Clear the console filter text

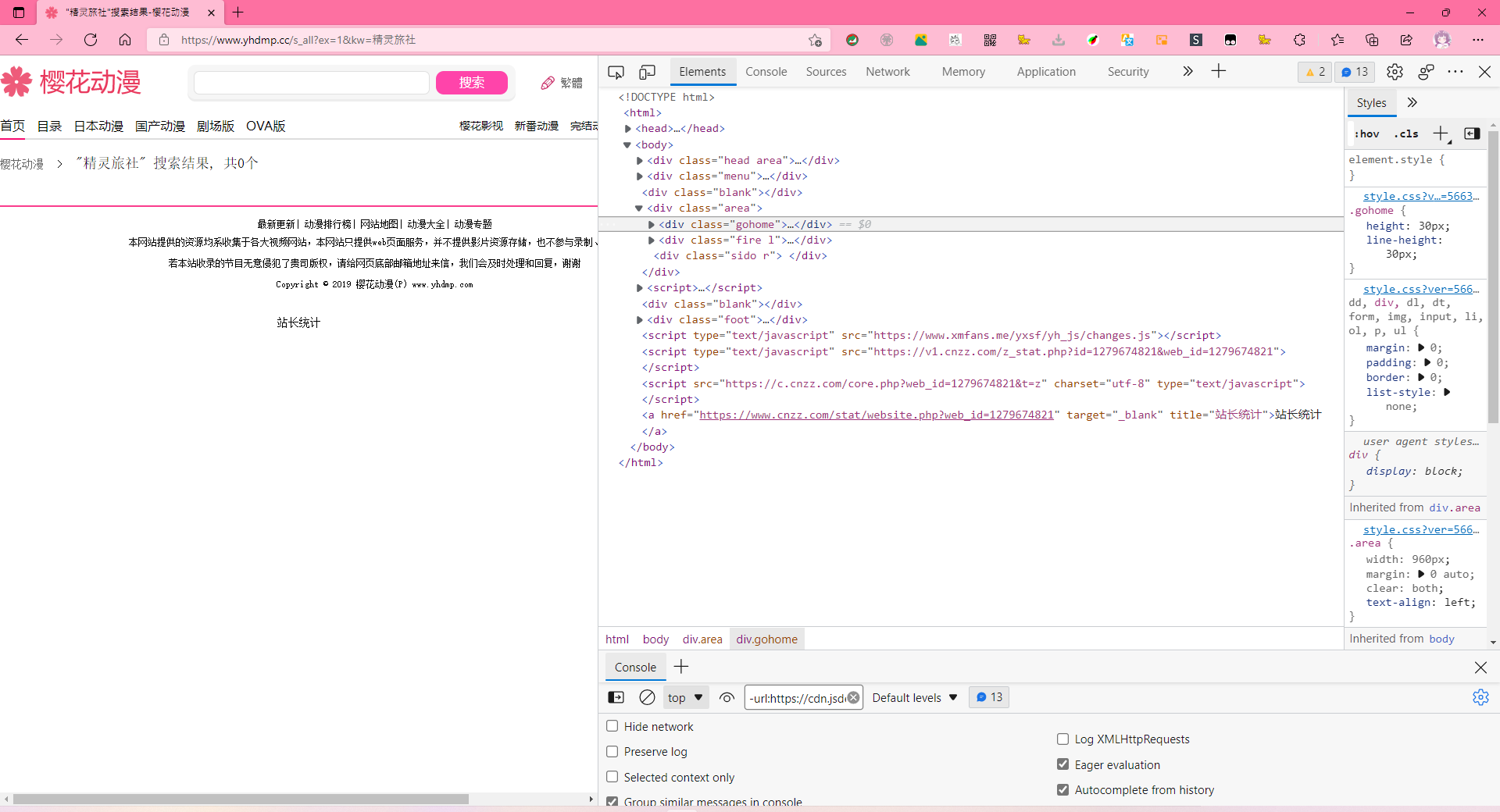tap(853, 697)
